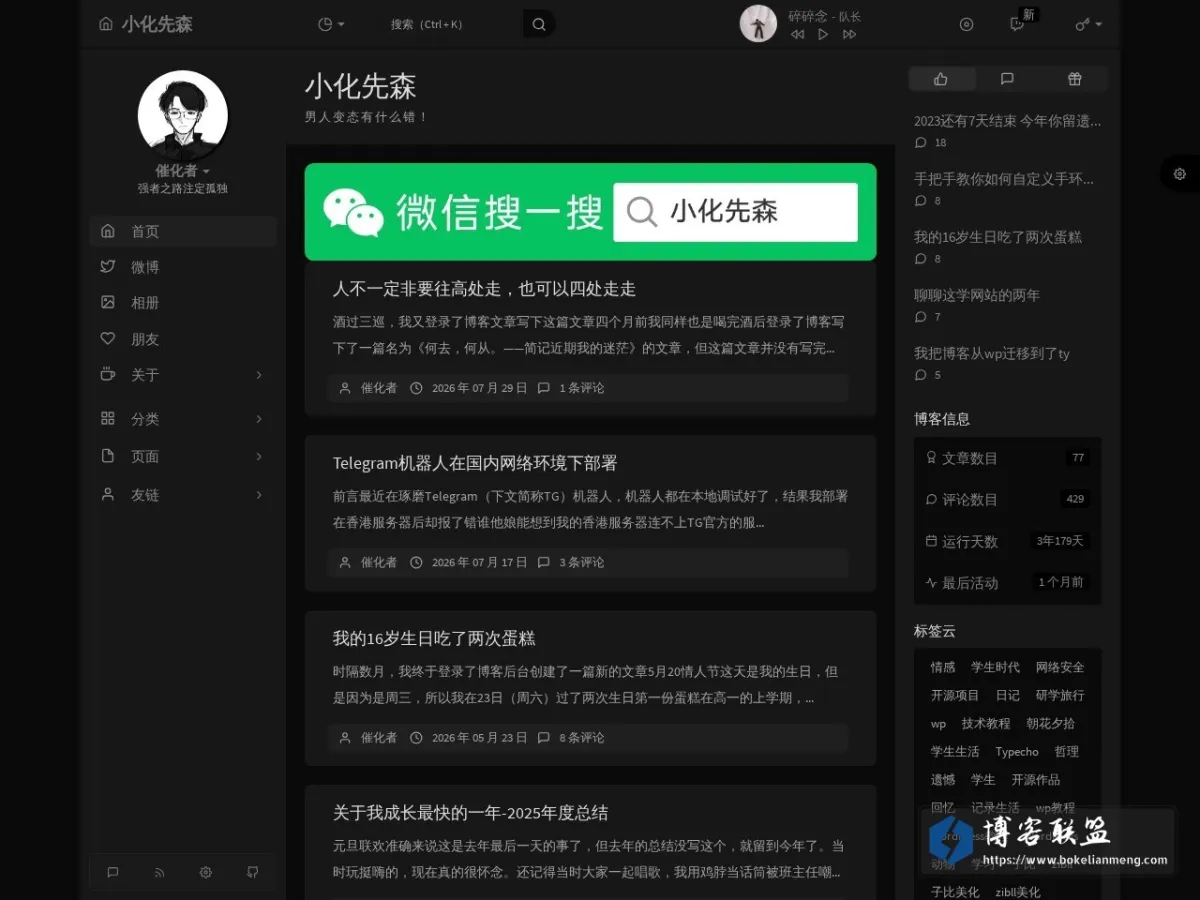This screenshot has width=1200, height=900.
Task: Expand the 分类 categories chevron
Action: pyautogui.click(x=259, y=419)
